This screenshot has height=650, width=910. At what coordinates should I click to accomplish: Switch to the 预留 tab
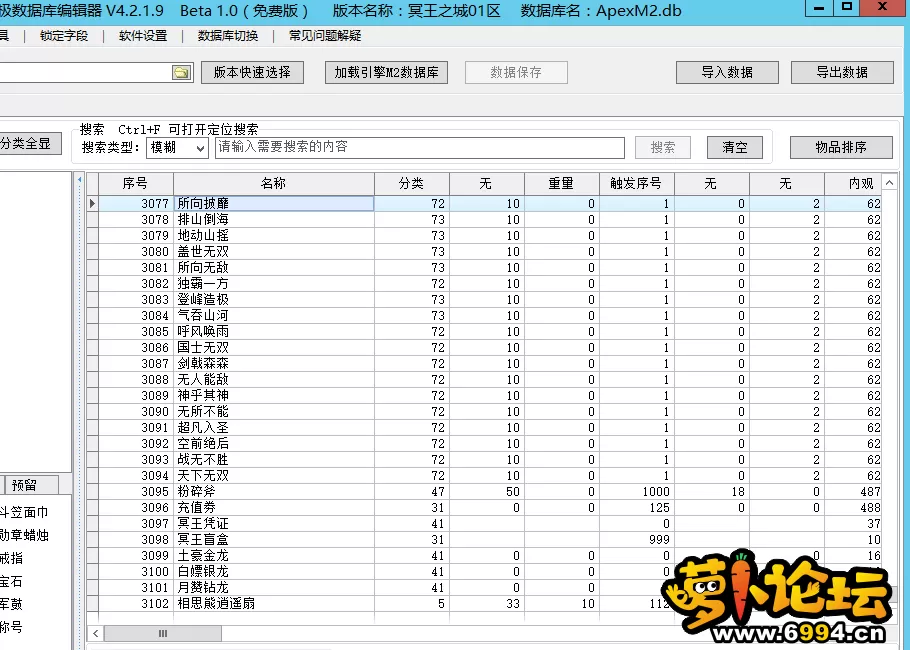pos(24,485)
